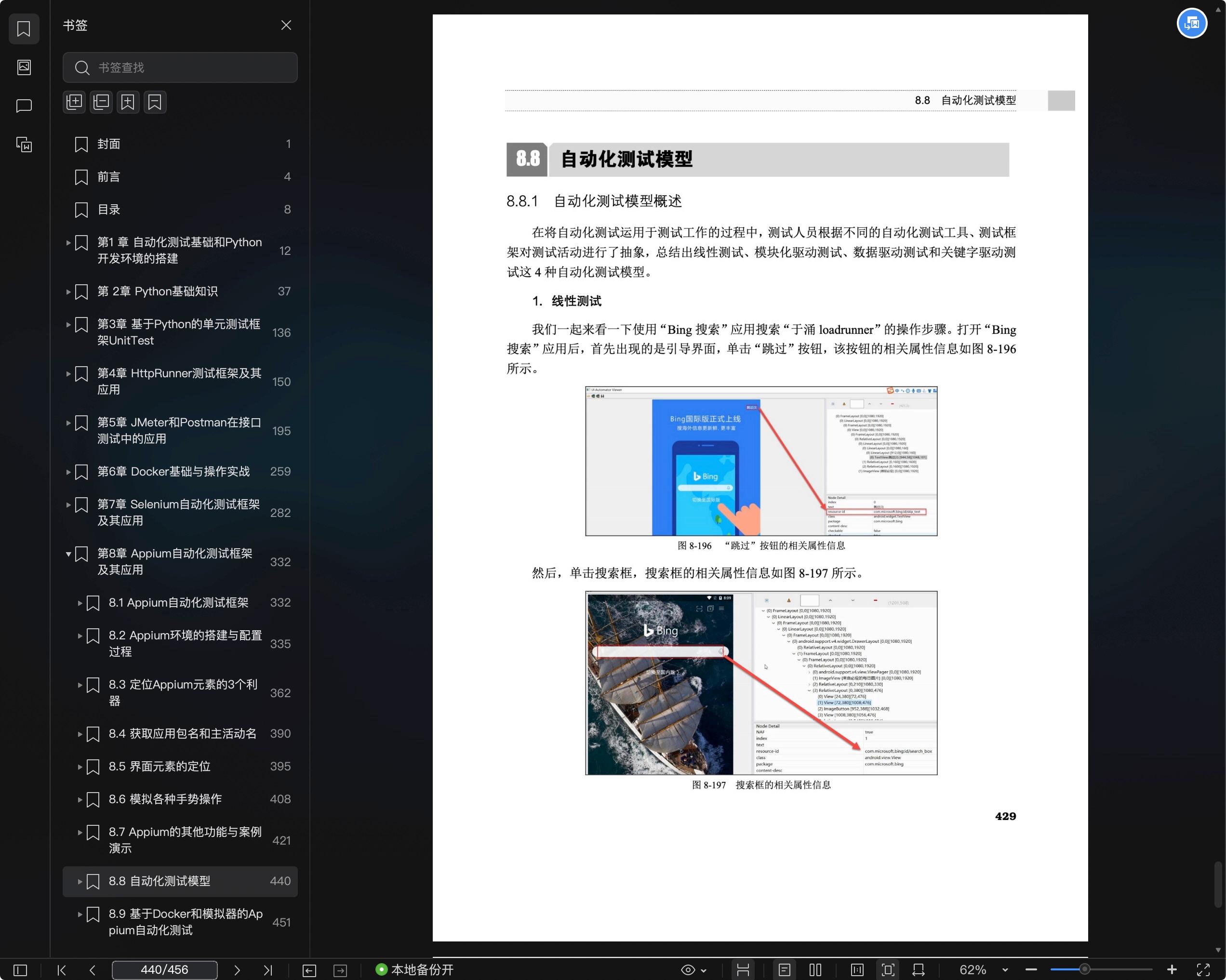Toggle continuous scroll mode icon
Image resolution: width=1226 pixels, height=980 pixels.
pyautogui.click(x=743, y=970)
